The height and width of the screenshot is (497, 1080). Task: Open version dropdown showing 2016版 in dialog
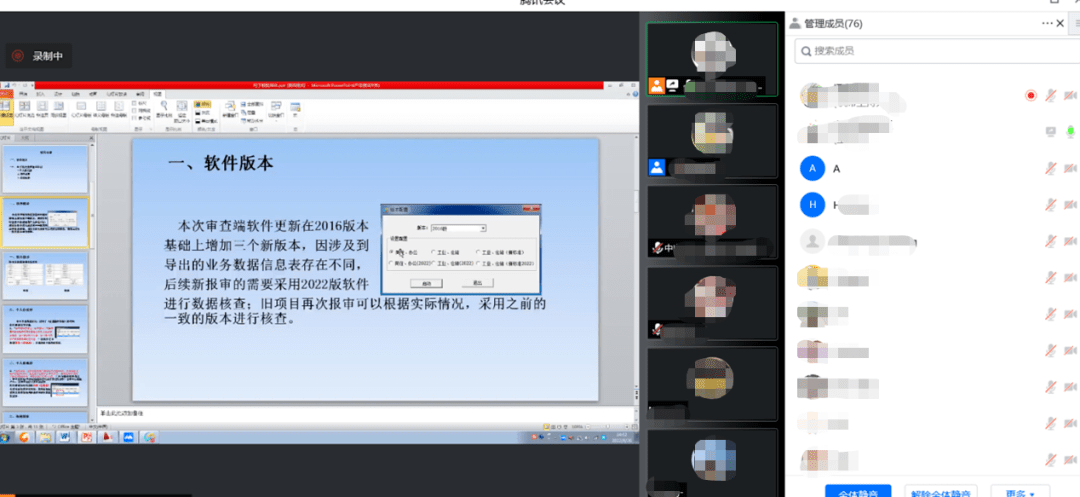pyautogui.click(x=459, y=228)
